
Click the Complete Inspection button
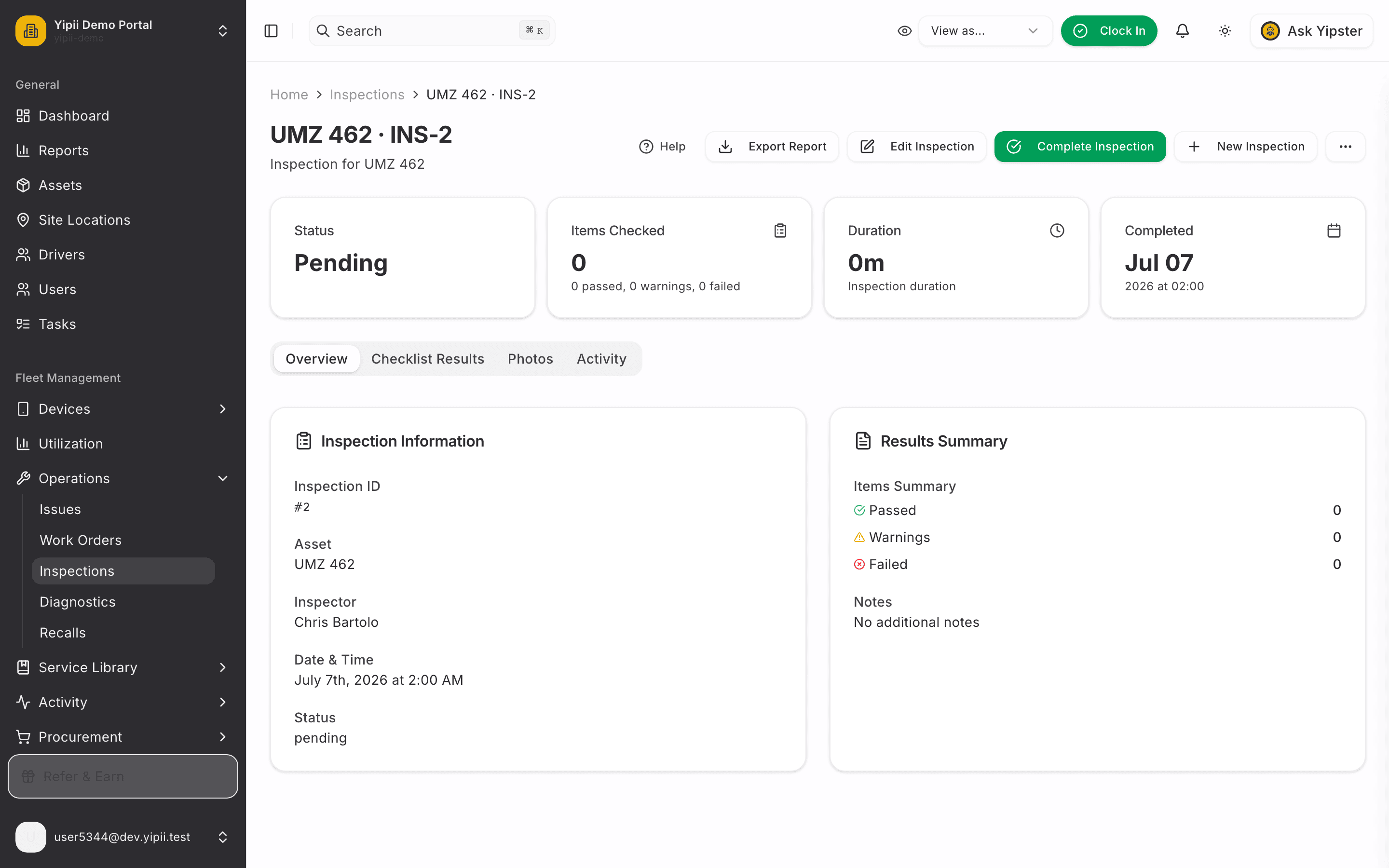pyautogui.click(x=1080, y=147)
